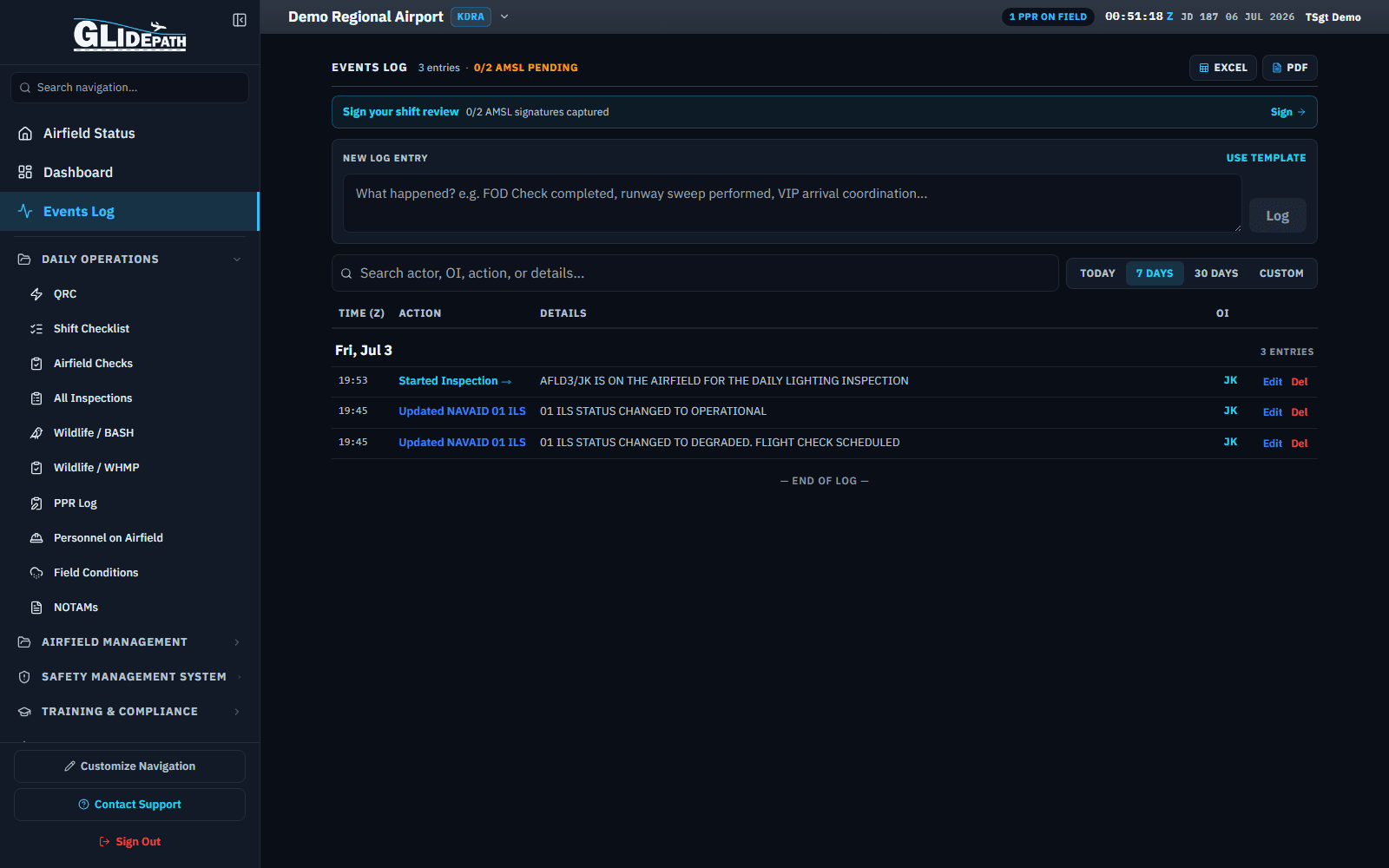Click the Daily Operations folder icon
Screen dimensions: 1389x868
[x=24, y=260]
